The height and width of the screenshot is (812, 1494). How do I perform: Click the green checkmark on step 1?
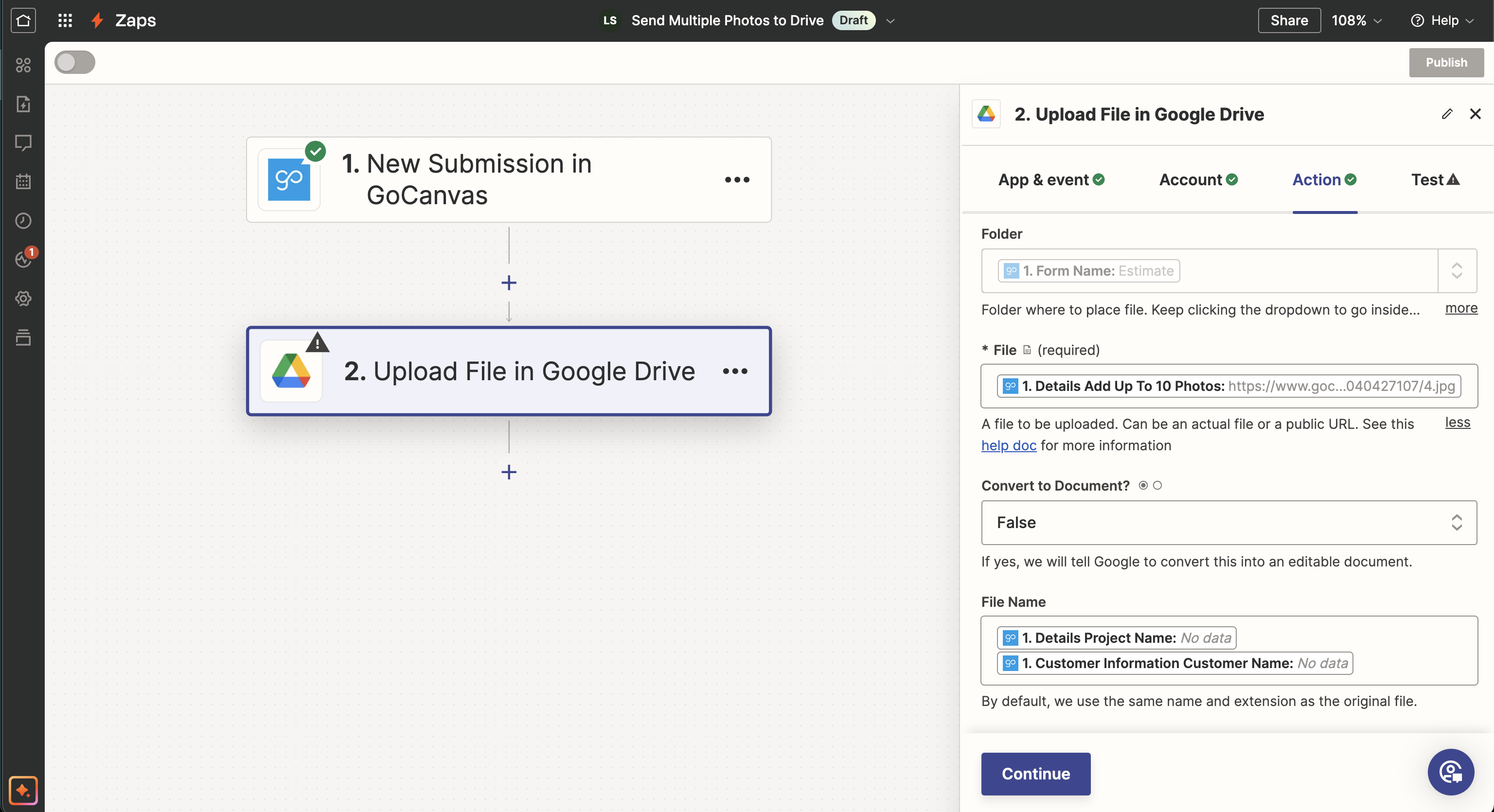pyautogui.click(x=316, y=151)
